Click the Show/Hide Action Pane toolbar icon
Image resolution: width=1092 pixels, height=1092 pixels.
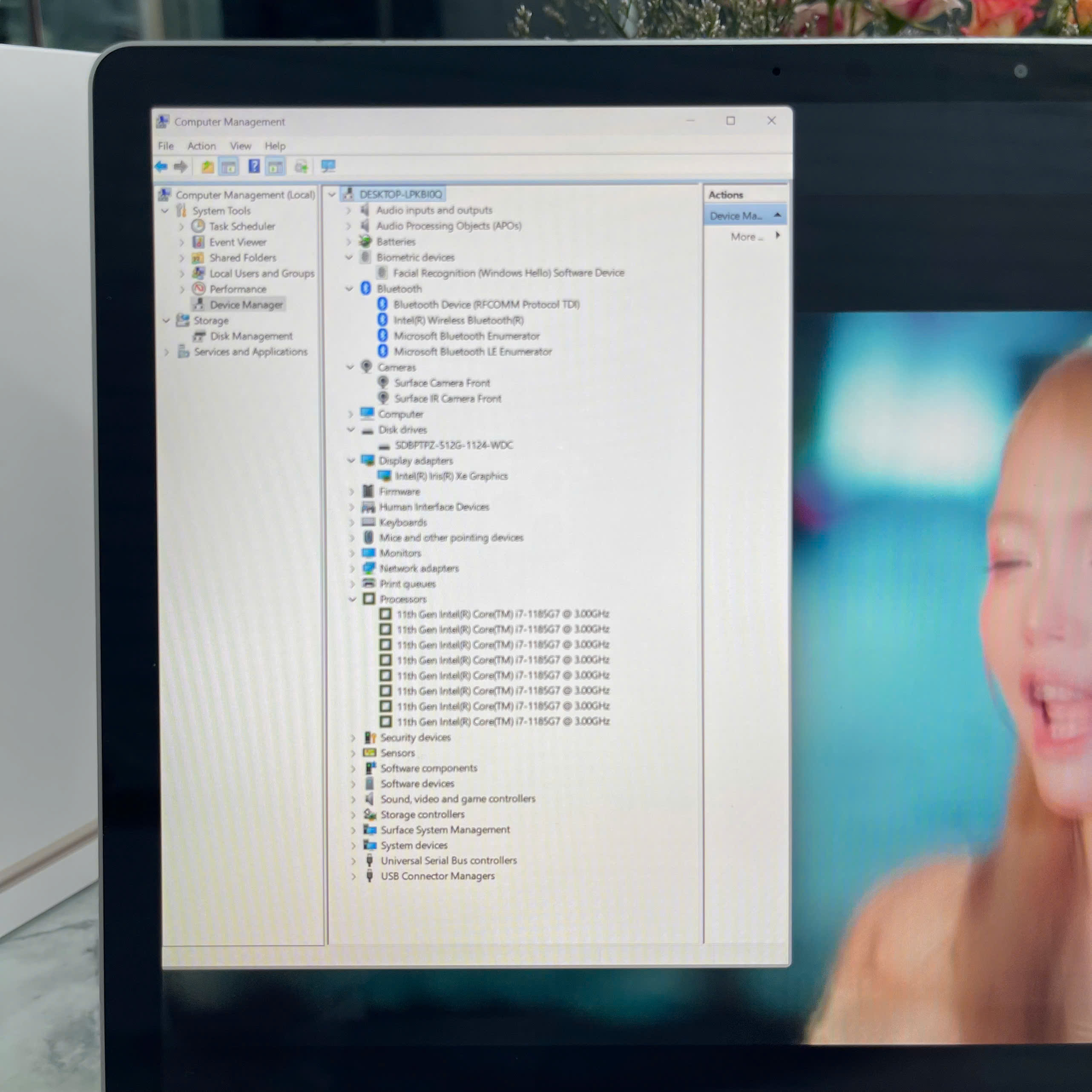pyautogui.click(x=275, y=167)
